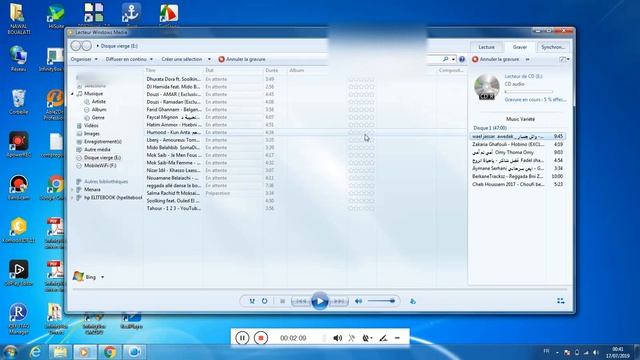This screenshot has width=640, height=360.
Task: Select burn list item 'wael jassar awedak'
Action: (x=518, y=136)
